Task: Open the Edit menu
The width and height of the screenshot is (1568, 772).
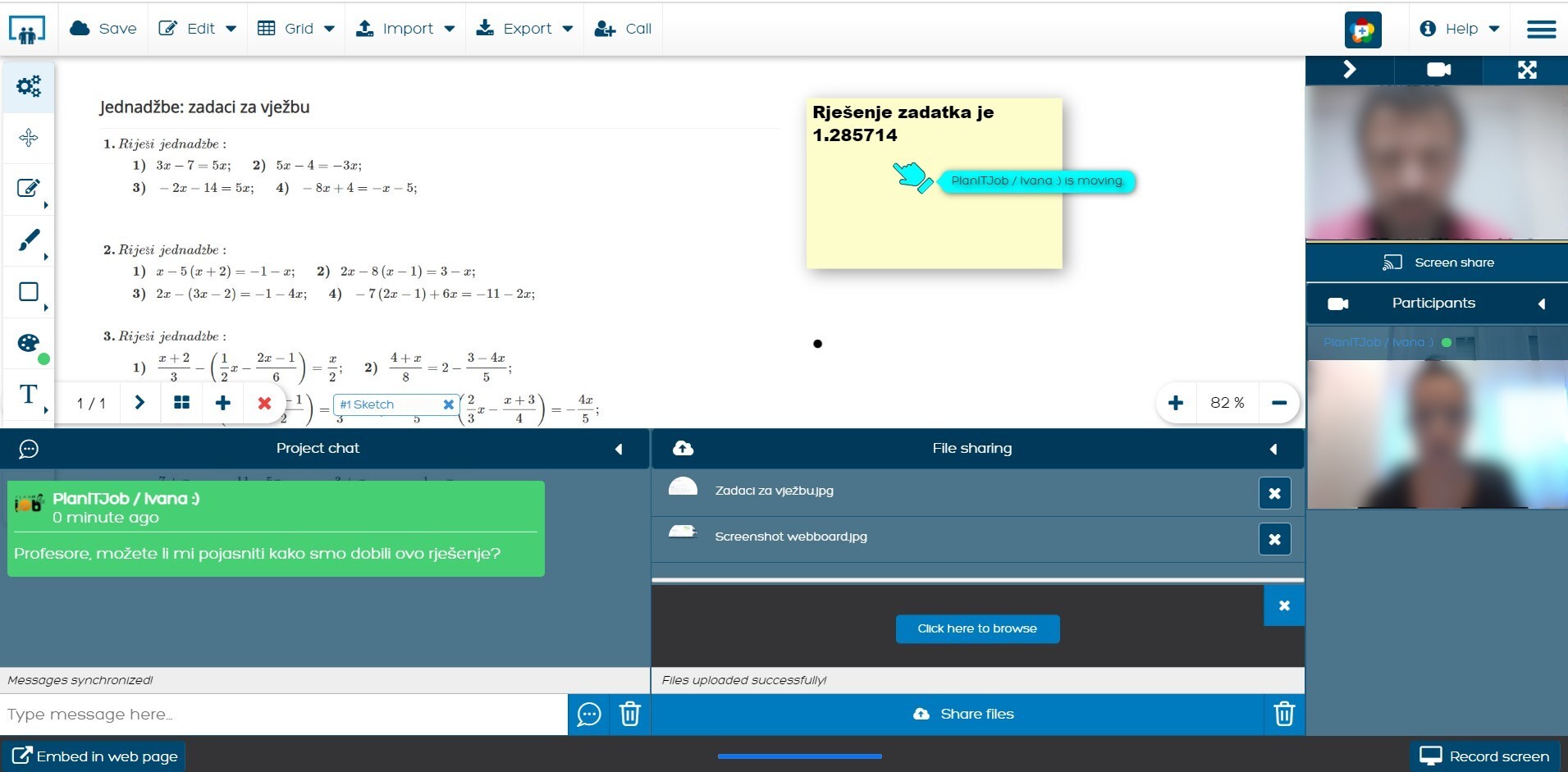Action: point(197,29)
